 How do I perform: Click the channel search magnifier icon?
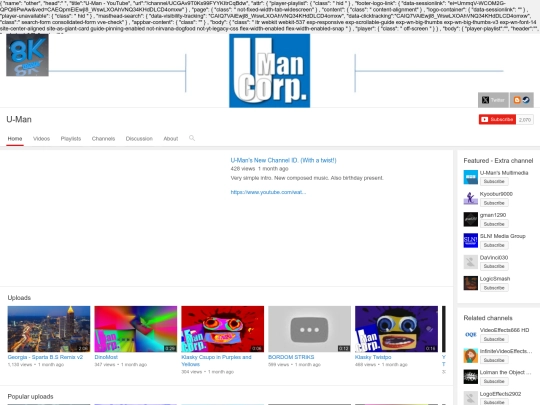(192, 138)
